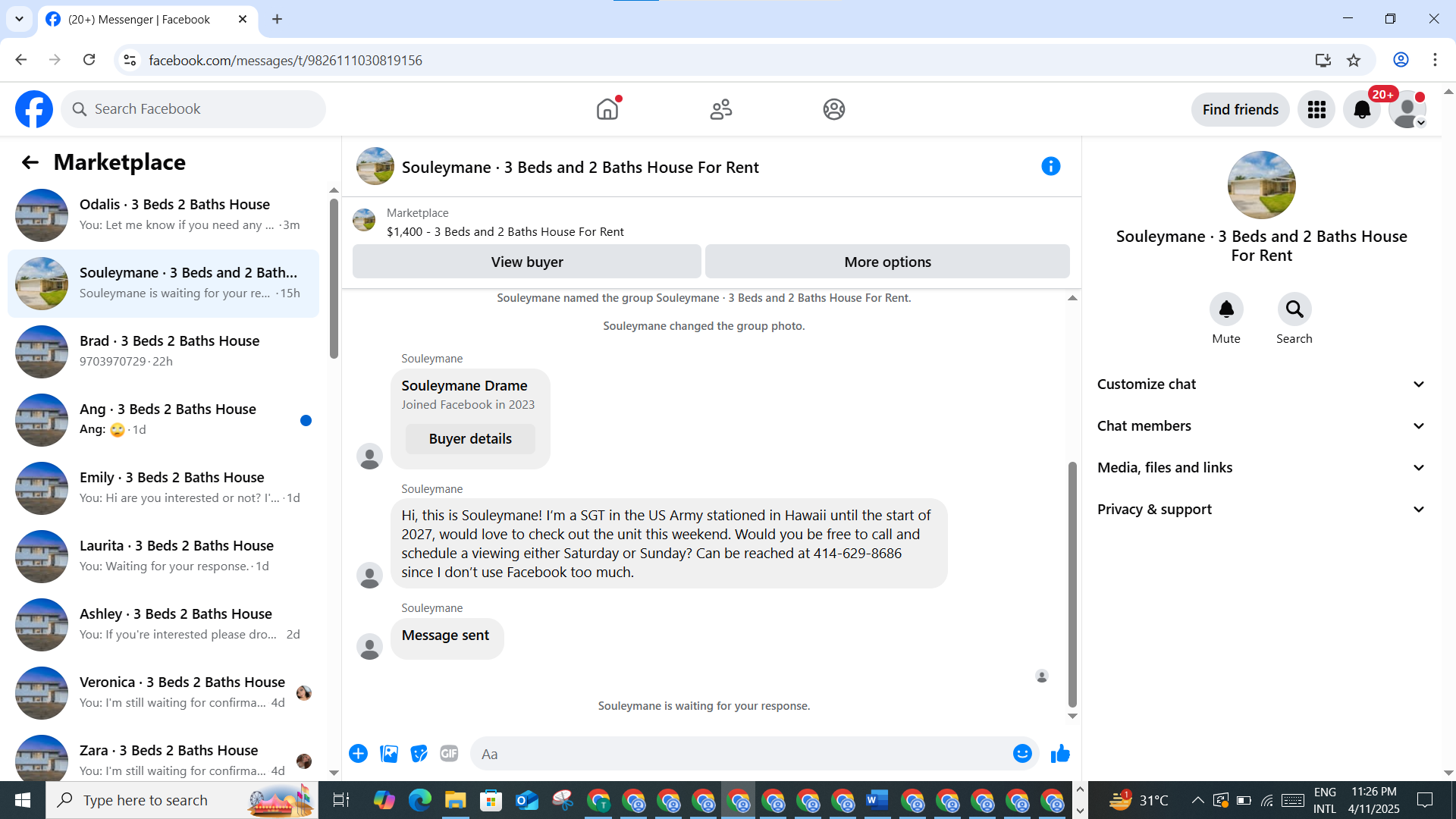Select the Messenger | Facebook browser tab
The height and width of the screenshot is (819, 1456).
[x=146, y=20]
